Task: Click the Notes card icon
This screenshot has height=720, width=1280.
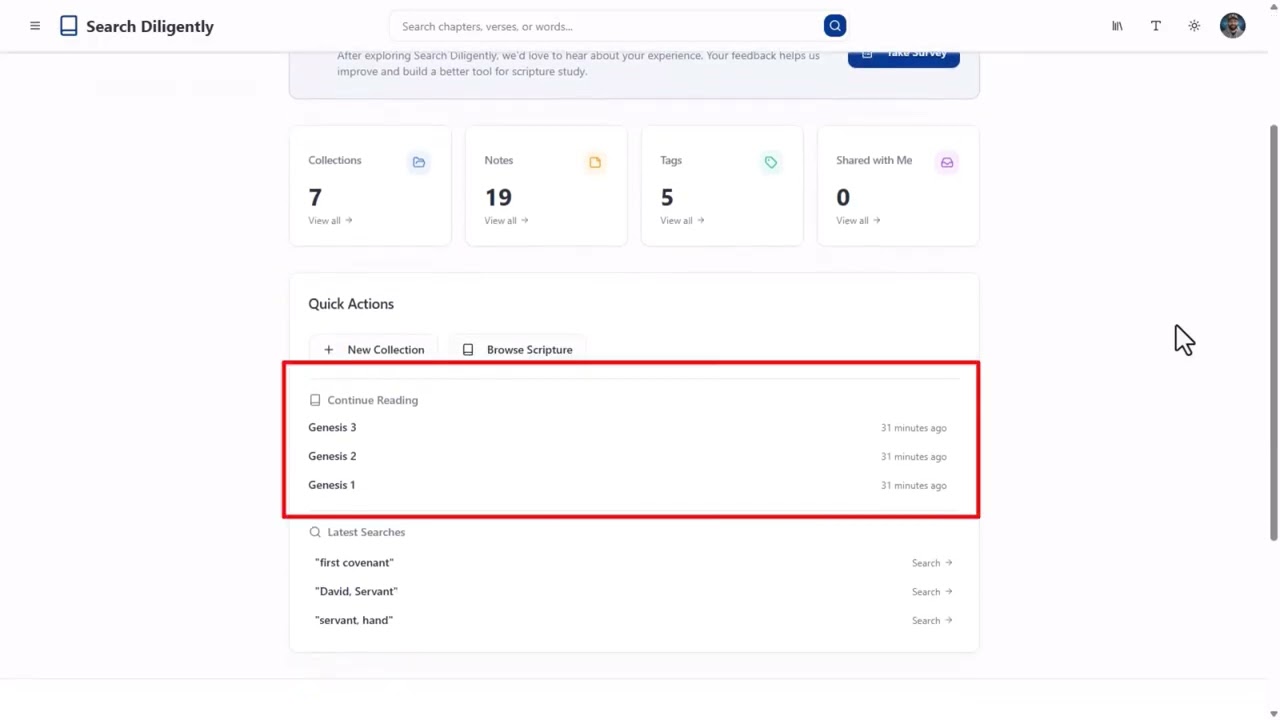Action: pyautogui.click(x=595, y=162)
